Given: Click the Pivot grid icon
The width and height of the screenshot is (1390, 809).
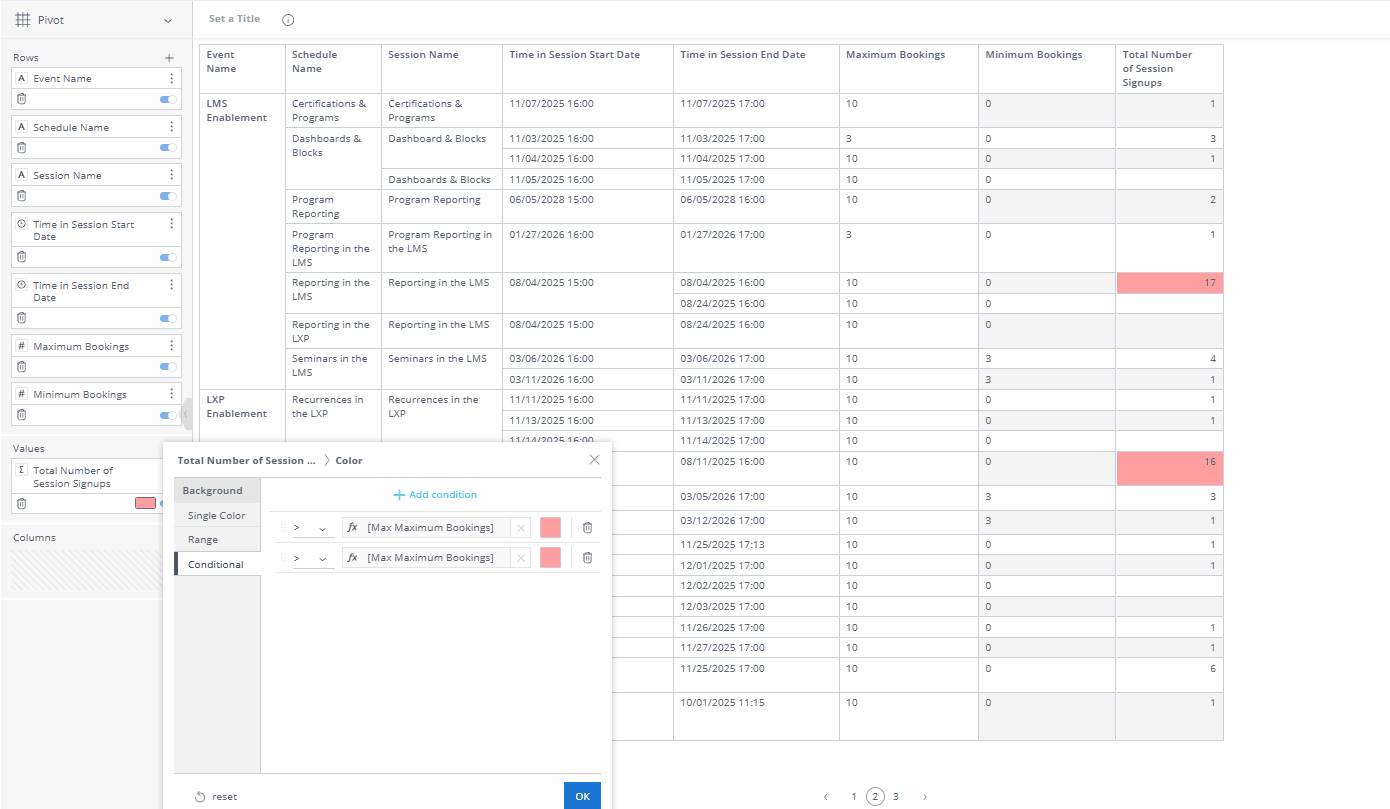Looking at the screenshot, I should 20,19.
